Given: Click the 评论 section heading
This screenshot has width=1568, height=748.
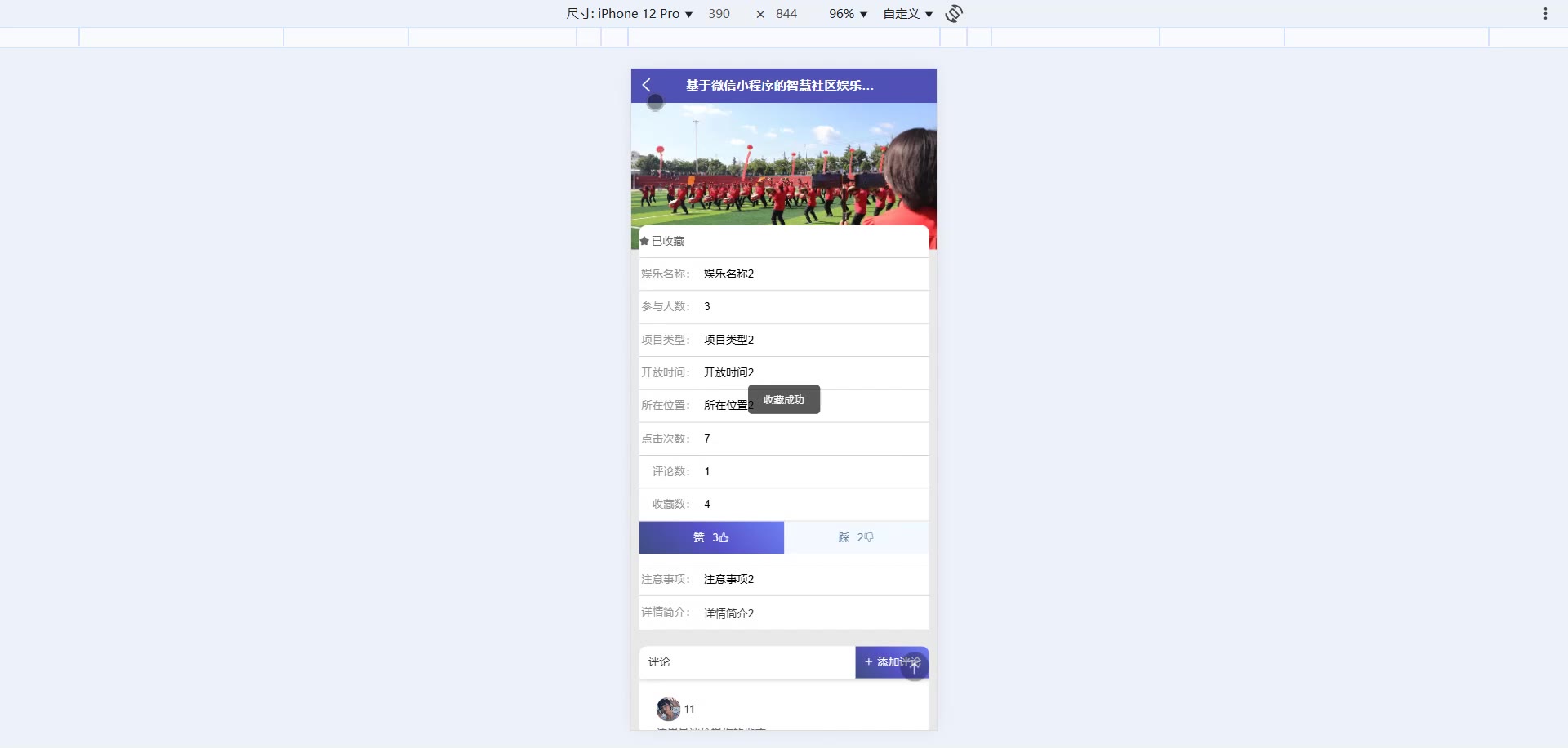Looking at the screenshot, I should pyautogui.click(x=659, y=661).
